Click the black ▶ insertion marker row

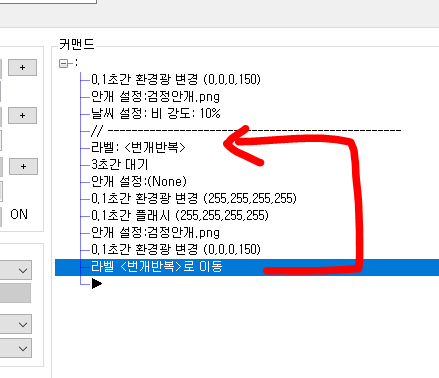(97, 284)
